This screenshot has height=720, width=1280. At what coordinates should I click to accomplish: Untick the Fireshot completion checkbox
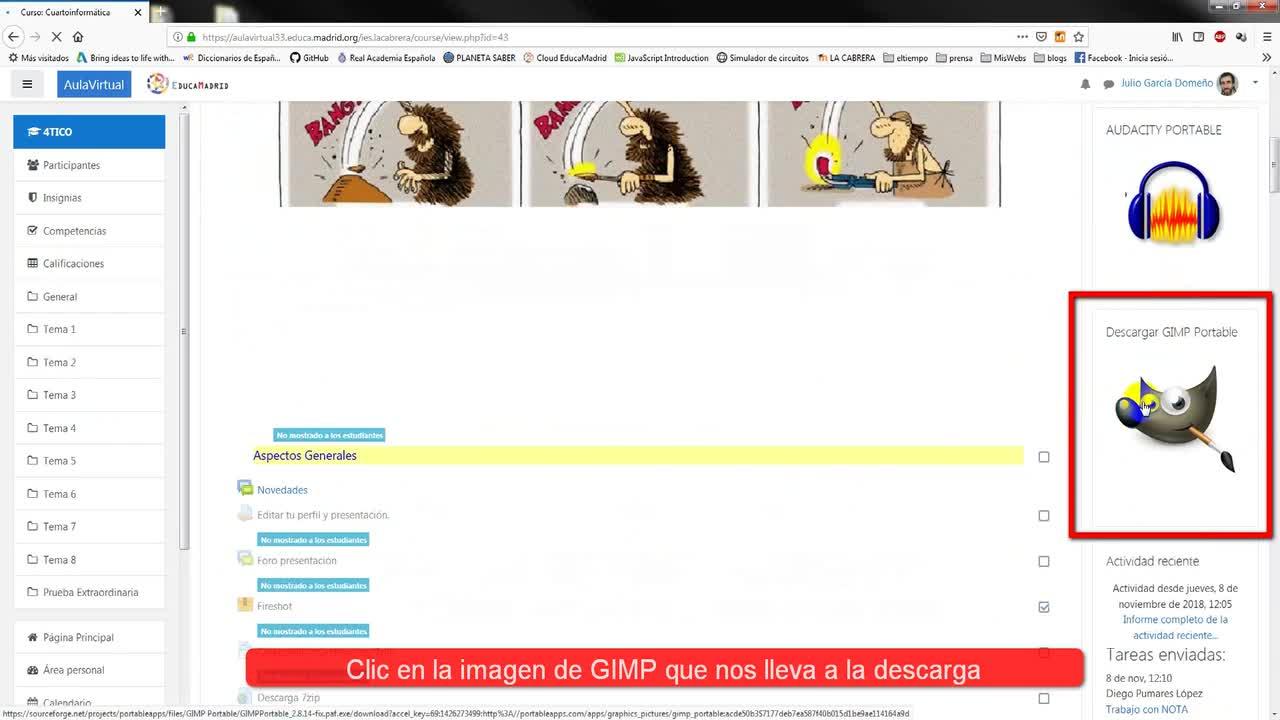coord(1044,607)
